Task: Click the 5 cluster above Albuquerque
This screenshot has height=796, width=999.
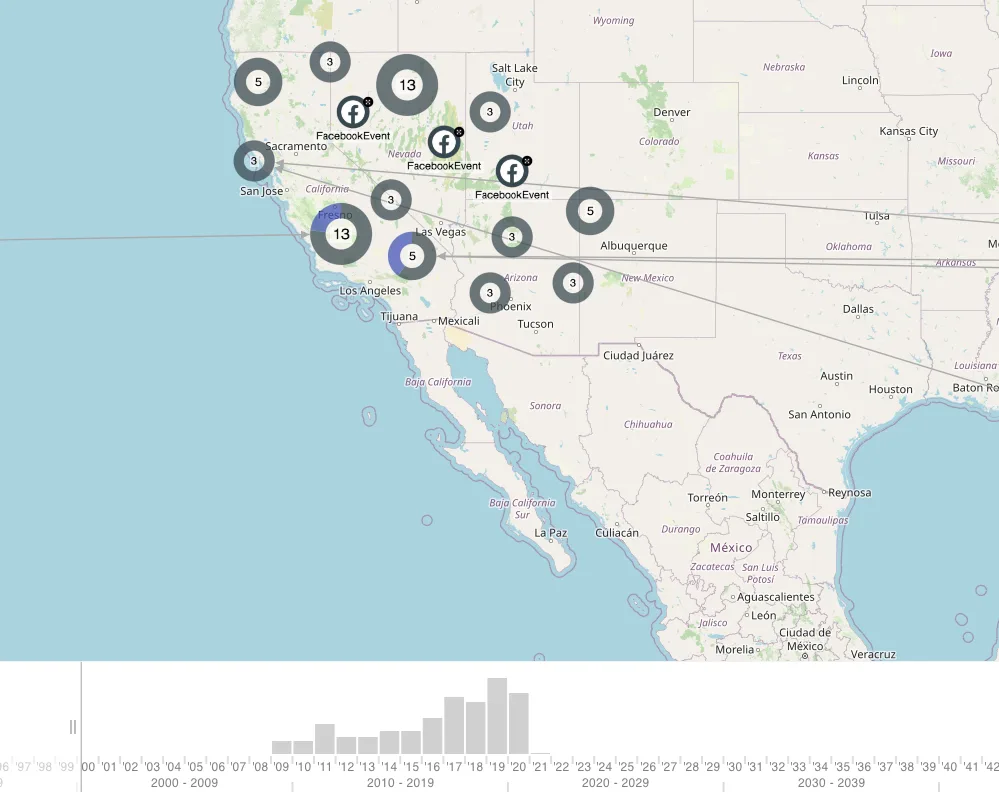Action: click(x=590, y=211)
